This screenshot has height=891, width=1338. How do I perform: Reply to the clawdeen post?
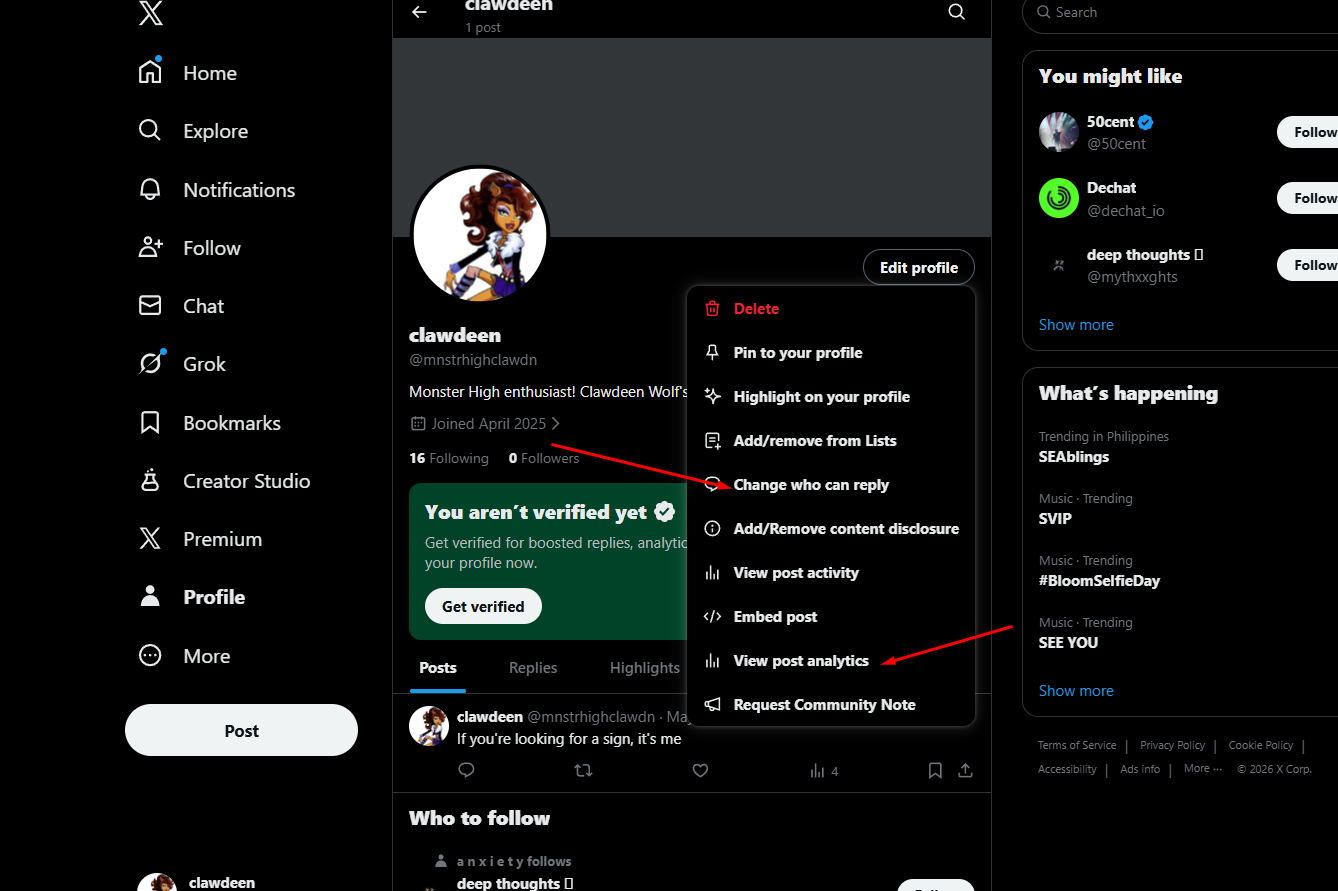466,770
